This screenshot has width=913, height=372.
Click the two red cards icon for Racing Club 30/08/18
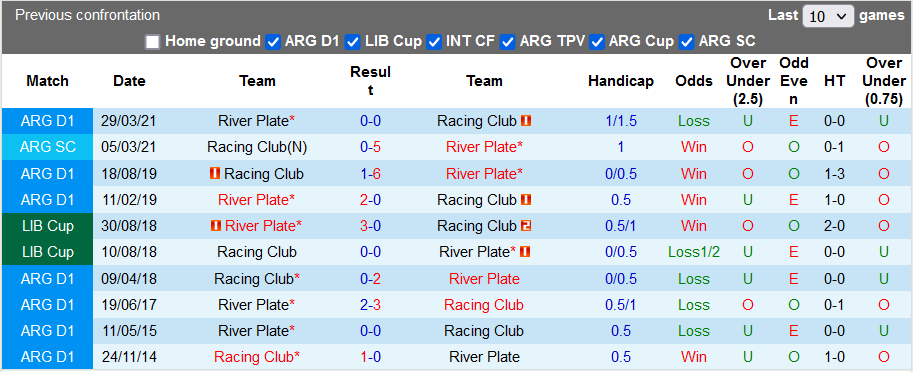[x=526, y=226]
